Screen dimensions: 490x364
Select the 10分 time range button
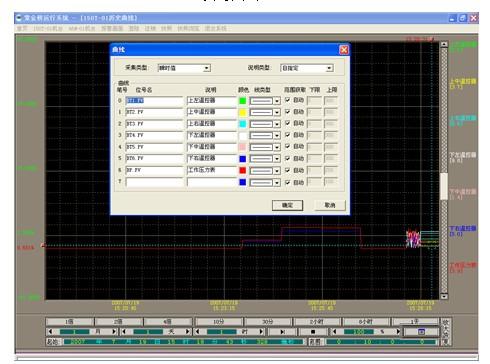(x=219, y=322)
